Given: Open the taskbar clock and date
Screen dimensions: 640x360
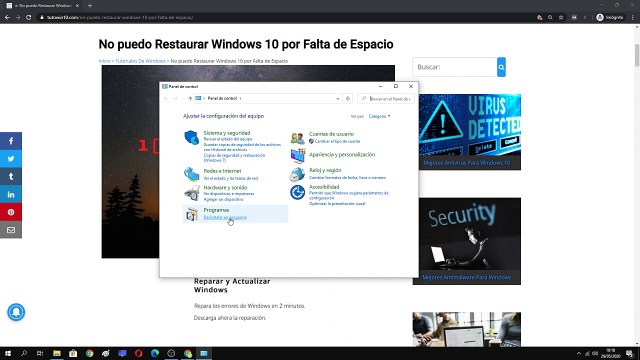Looking at the screenshot, I should (611, 353).
